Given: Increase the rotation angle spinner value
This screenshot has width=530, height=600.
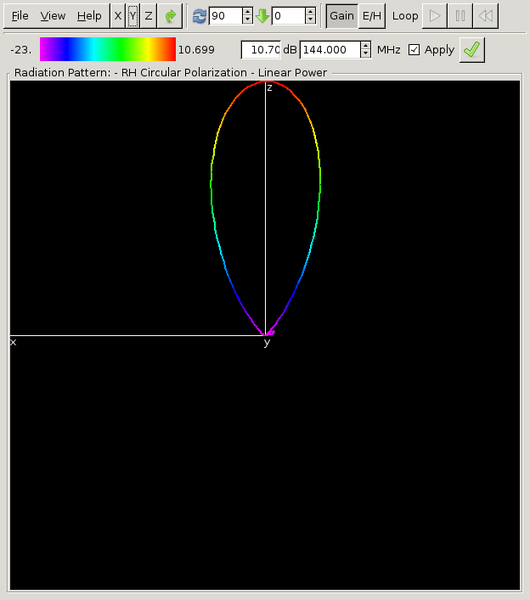Looking at the screenshot, I should (247, 12).
